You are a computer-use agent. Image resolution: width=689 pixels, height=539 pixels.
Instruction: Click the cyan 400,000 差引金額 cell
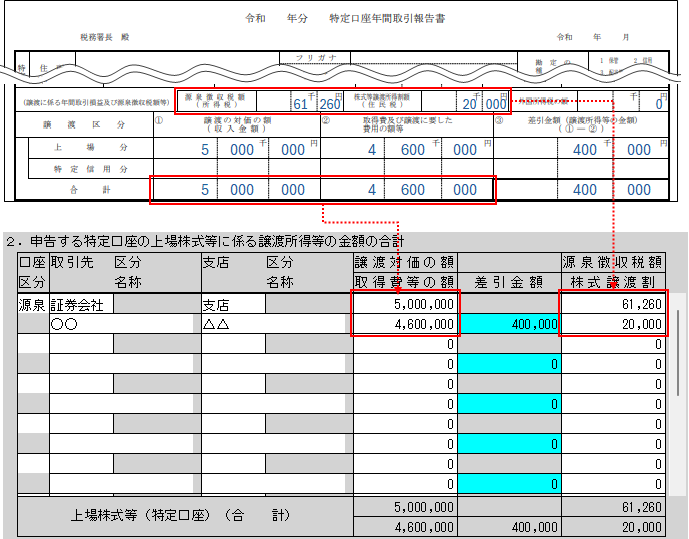tap(509, 324)
